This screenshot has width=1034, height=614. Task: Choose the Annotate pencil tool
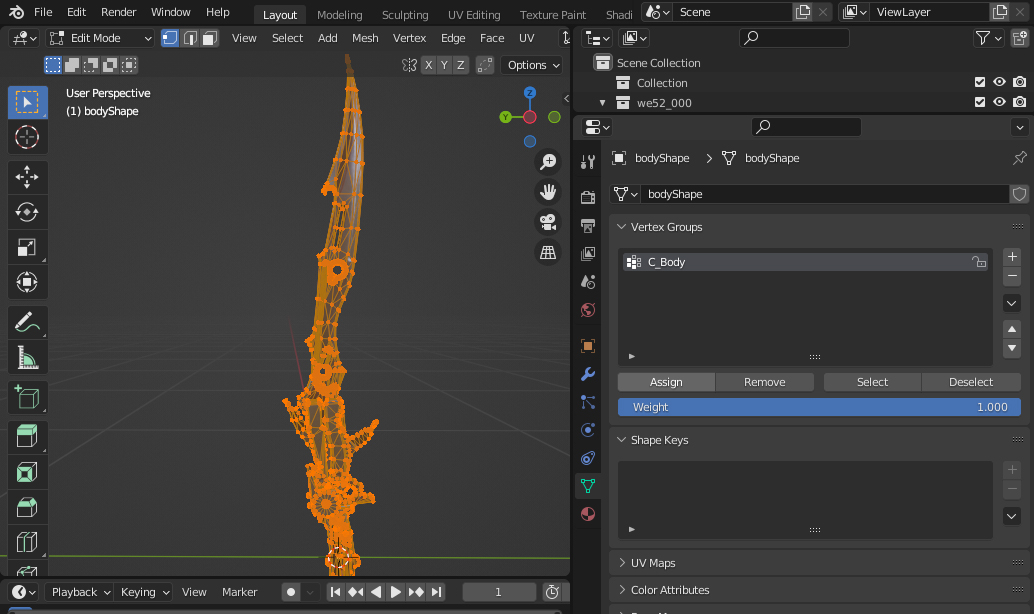coord(27,322)
